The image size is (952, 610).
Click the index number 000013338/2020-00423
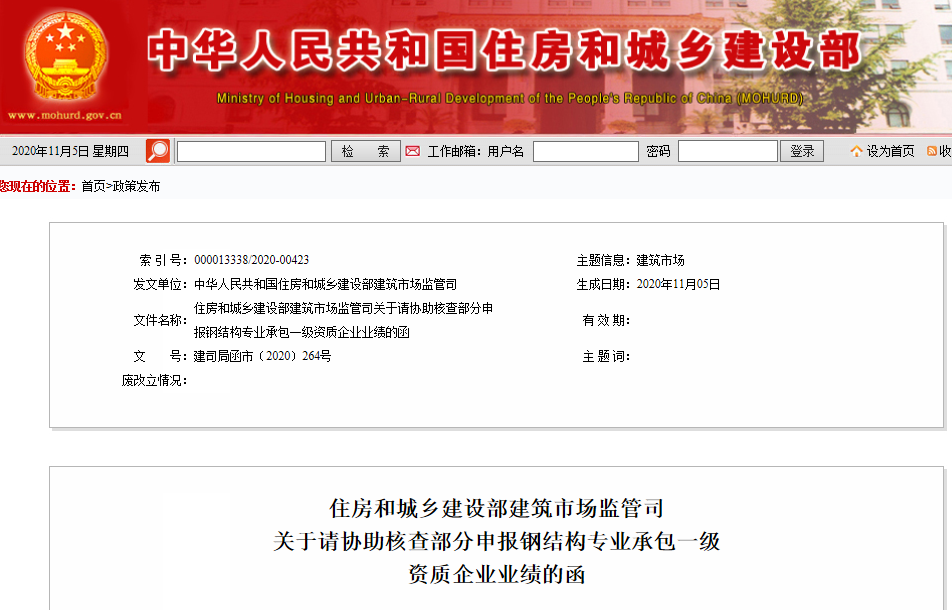pyautogui.click(x=251, y=260)
